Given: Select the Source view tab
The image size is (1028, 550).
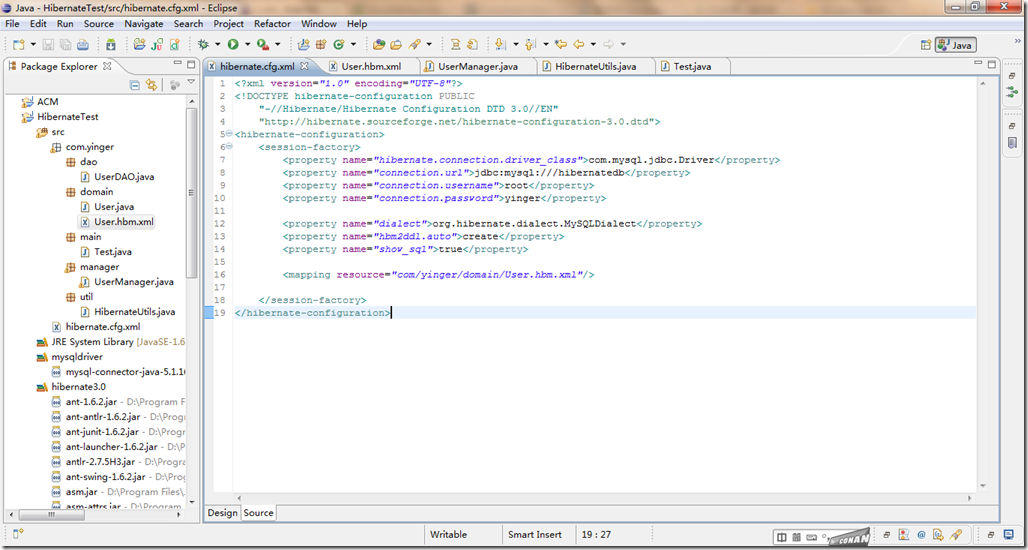Looking at the screenshot, I should pyautogui.click(x=258, y=513).
